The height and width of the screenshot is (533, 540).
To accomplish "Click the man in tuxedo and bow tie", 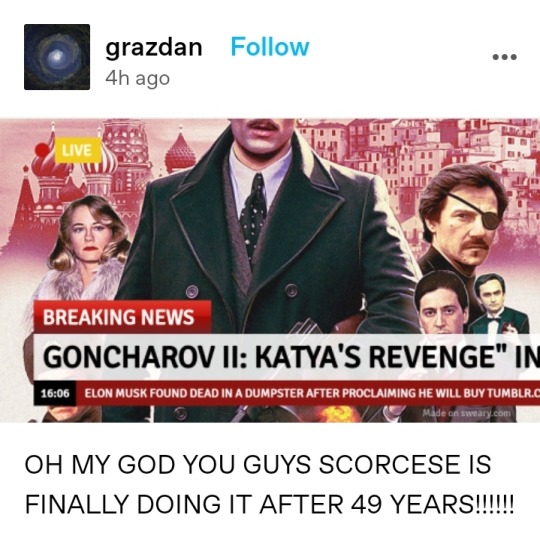I will (496, 305).
